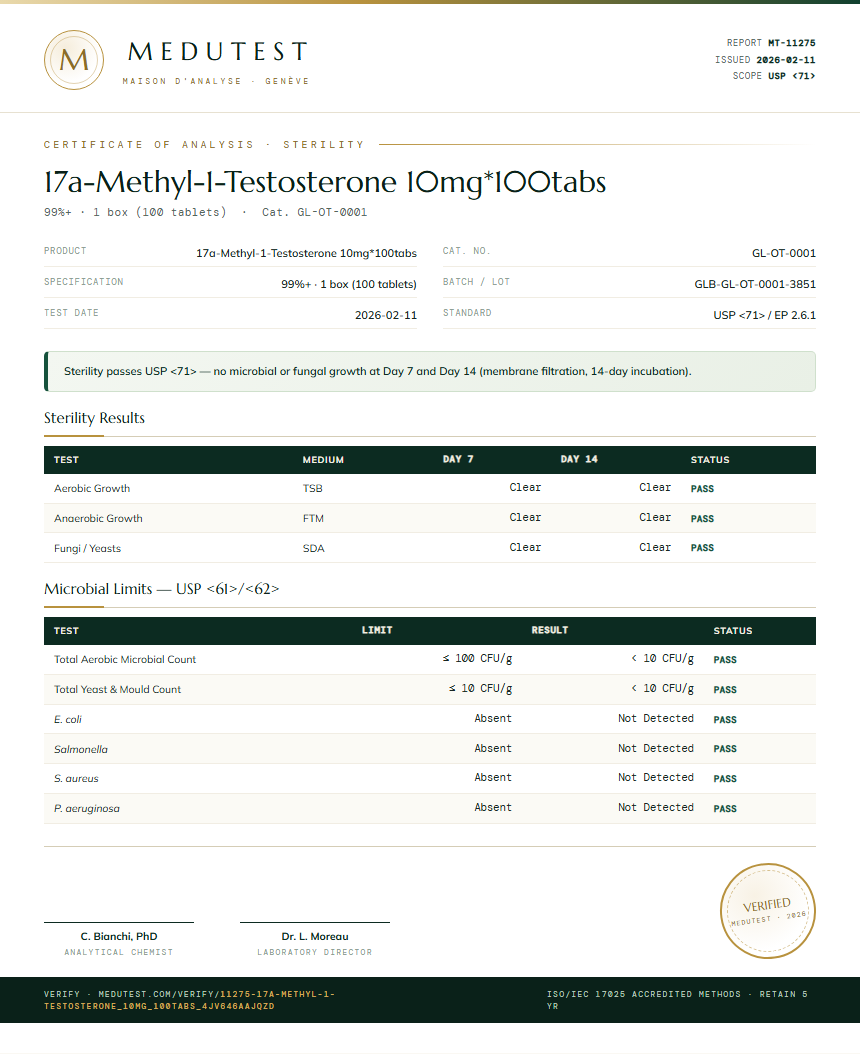The width and height of the screenshot is (860, 1054).
Task: Click the MEDIUM column header
Action: (323, 460)
